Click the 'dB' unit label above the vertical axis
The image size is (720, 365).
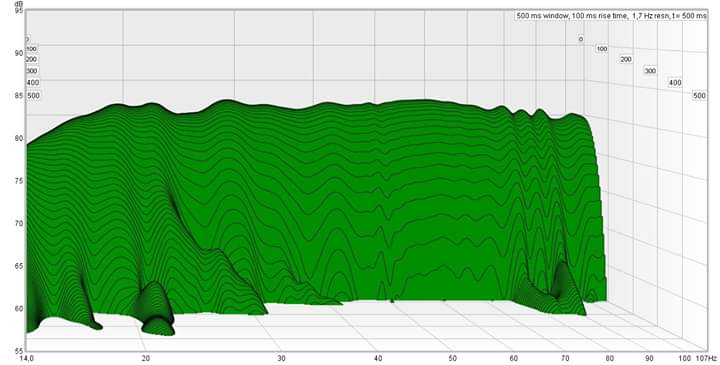(x=18, y=4)
